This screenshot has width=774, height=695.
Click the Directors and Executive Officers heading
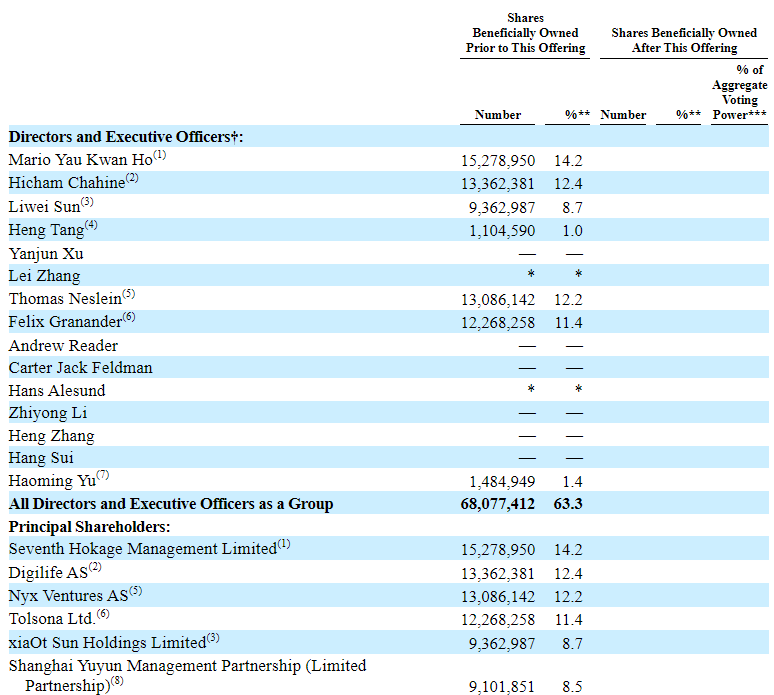[126, 137]
